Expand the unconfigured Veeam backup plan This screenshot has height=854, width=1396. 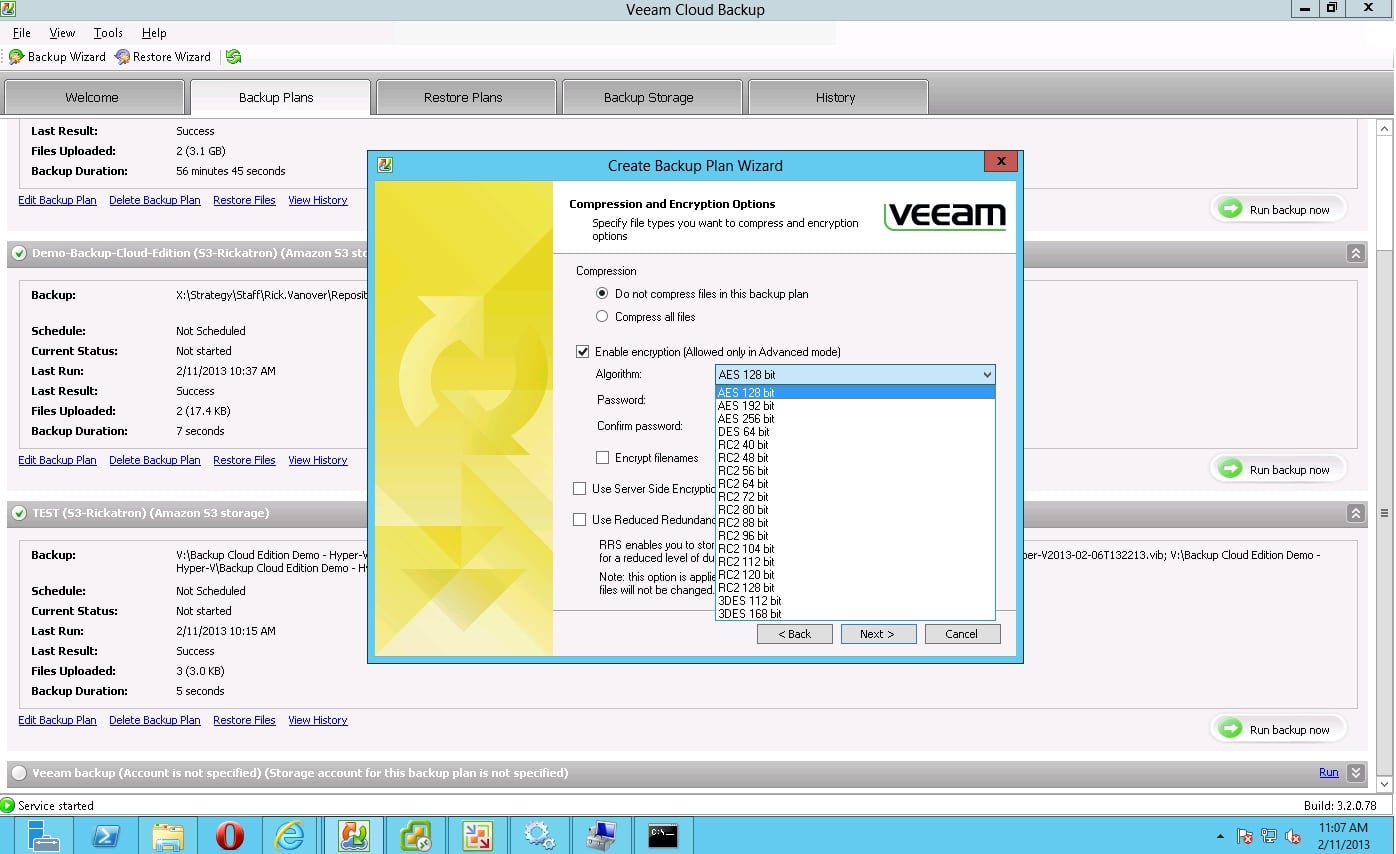[1355, 773]
